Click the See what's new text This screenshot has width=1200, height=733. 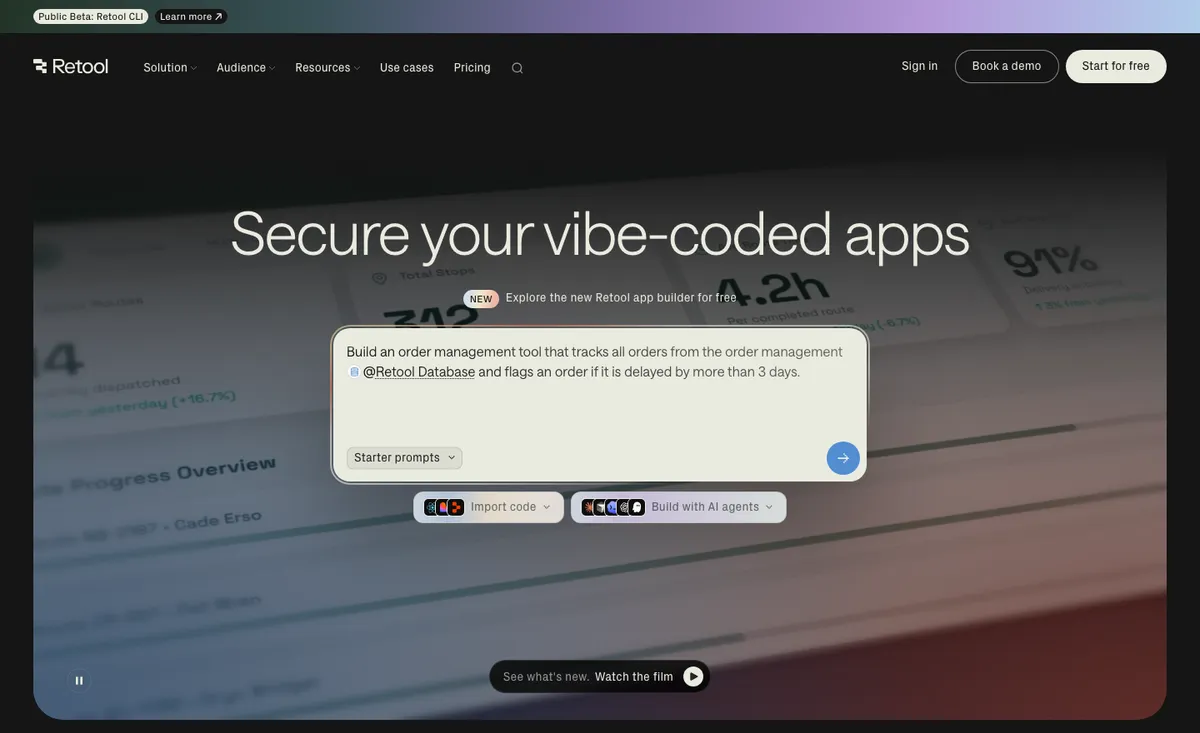[x=546, y=677]
